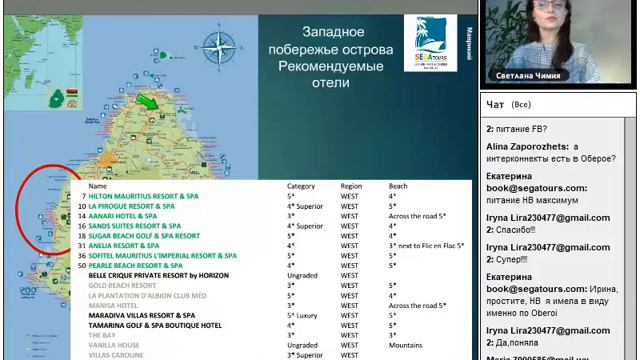
Task: Select MANISA HOTEL entry
Action: tap(113, 305)
